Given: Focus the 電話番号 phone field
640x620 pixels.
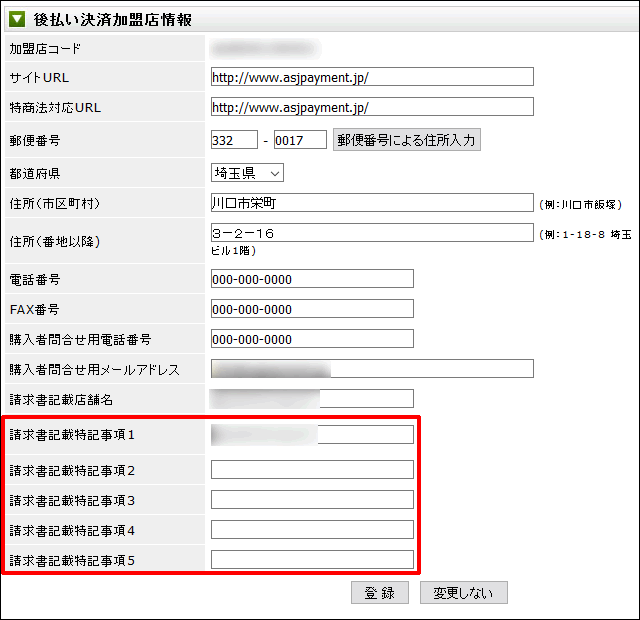Looking at the screenshot, I should coord(312,279).
